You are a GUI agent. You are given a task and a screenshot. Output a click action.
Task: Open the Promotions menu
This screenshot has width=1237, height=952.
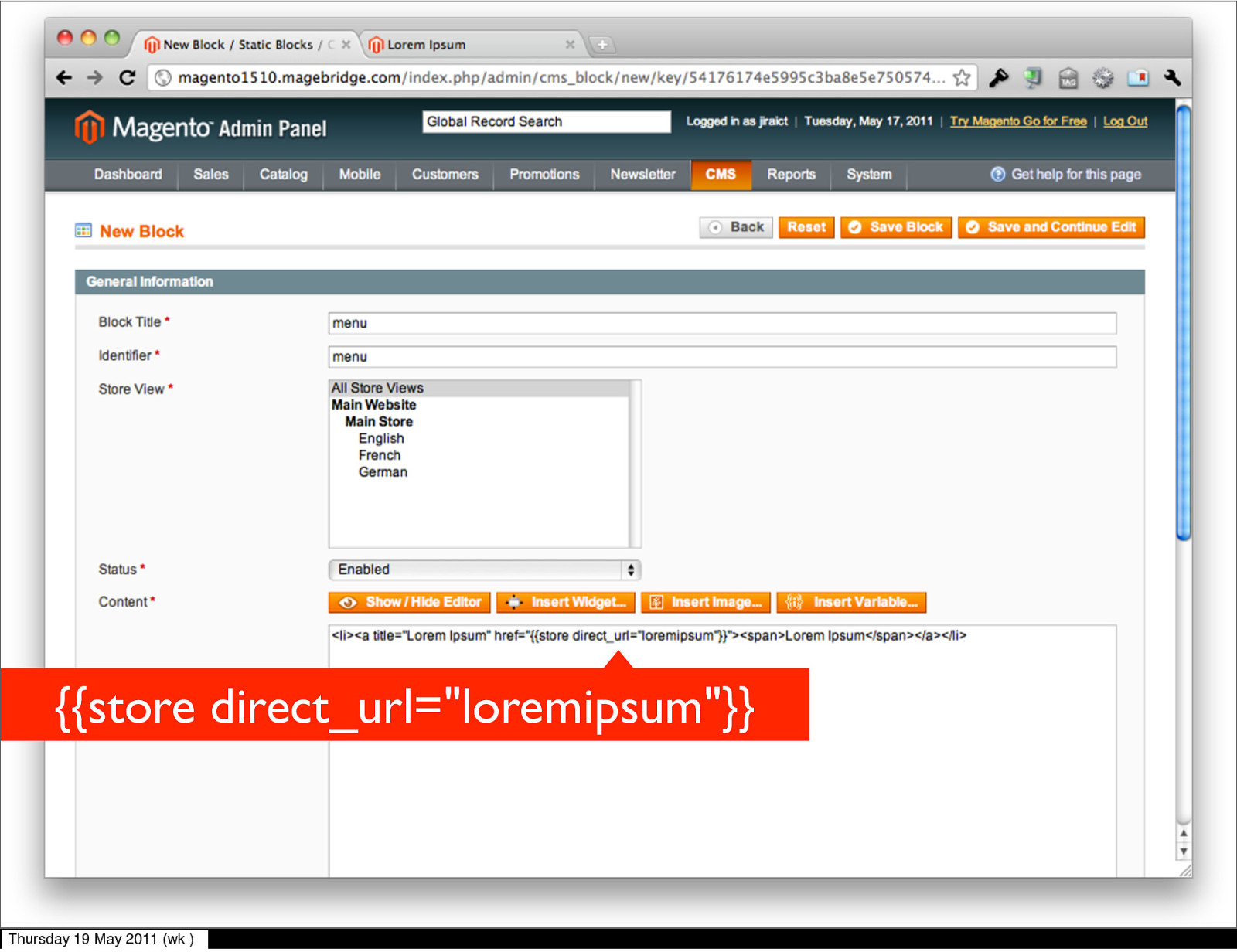point(544,175)
